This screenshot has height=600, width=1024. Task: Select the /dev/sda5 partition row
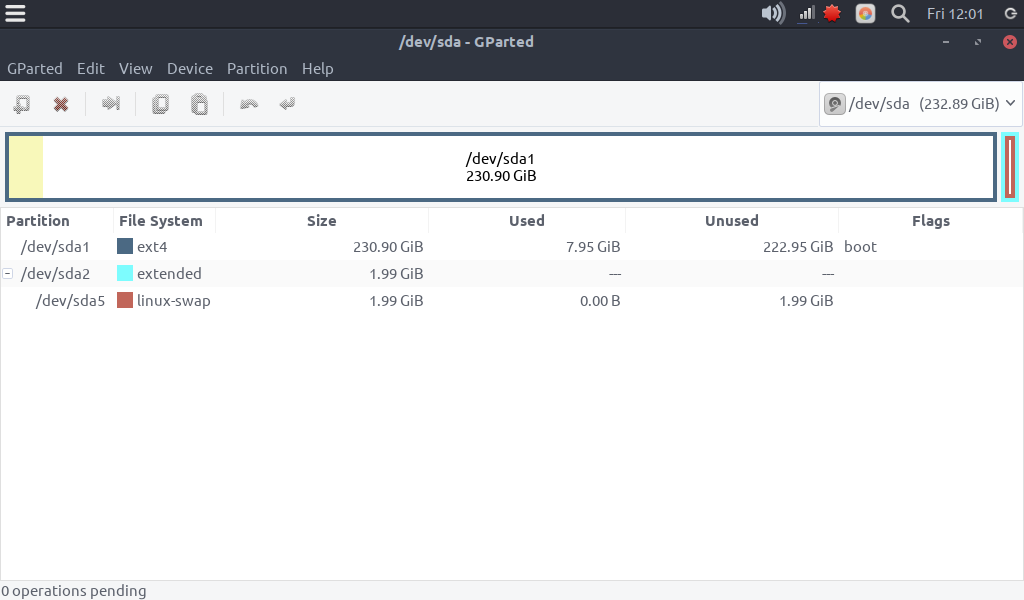click(x=511, y=301)
